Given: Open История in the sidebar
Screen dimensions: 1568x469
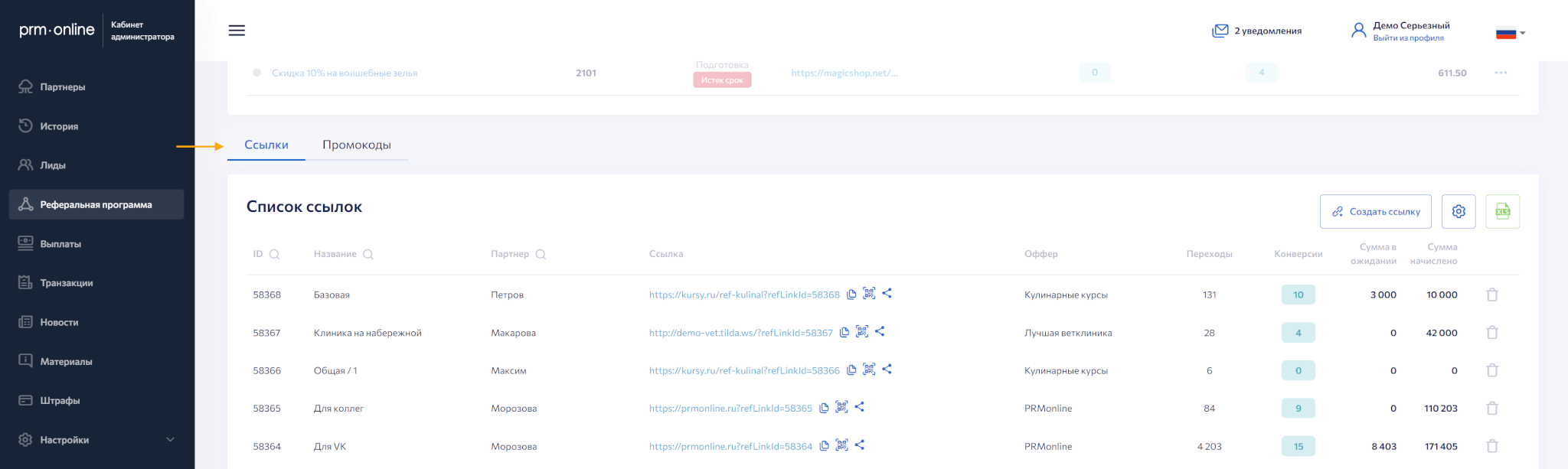Looking at the screenshot, I should click(96, 126).
